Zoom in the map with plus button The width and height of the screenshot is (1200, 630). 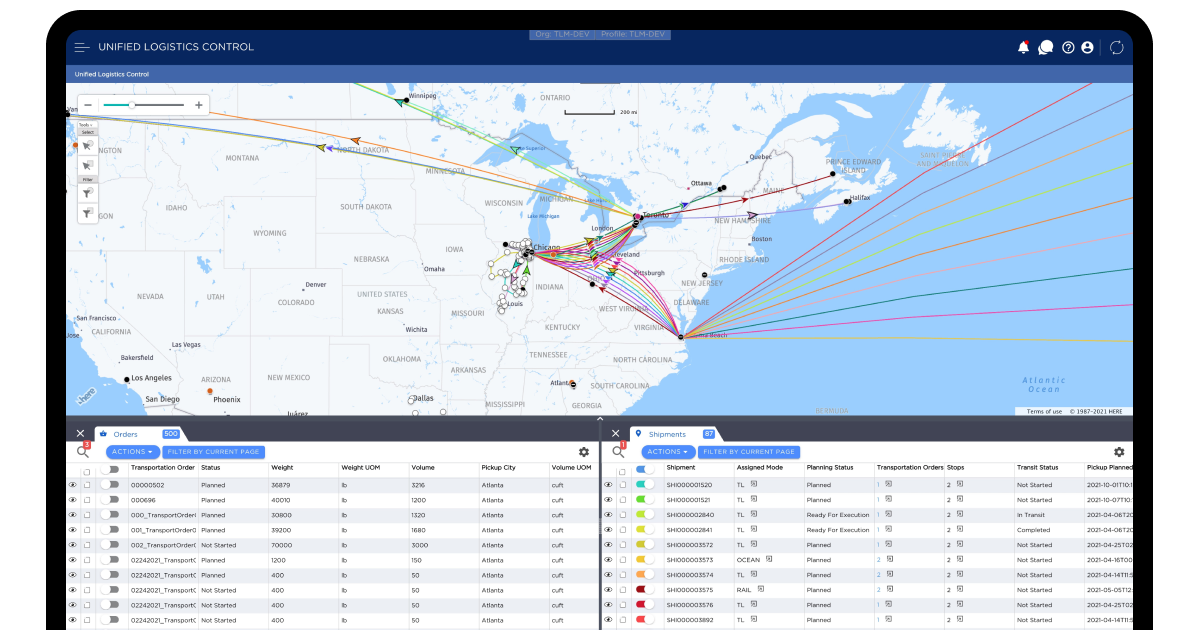coord(199,105)
